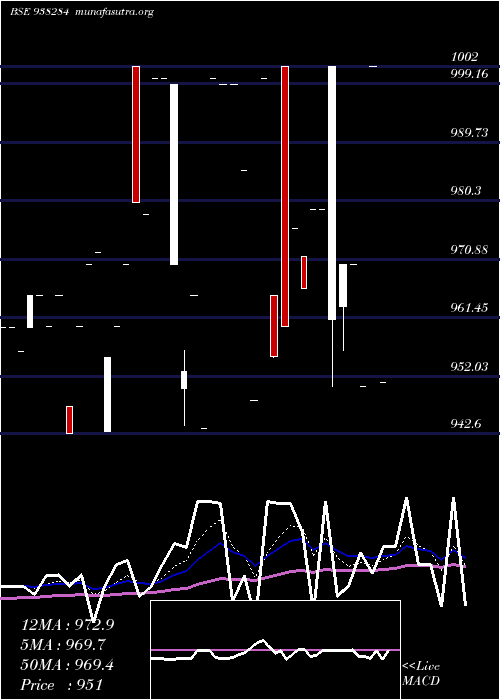Image resolution: width=500 pixels, height=700 pixels.
Task: Select the 1002 price level label
Action: coord(464,57)
